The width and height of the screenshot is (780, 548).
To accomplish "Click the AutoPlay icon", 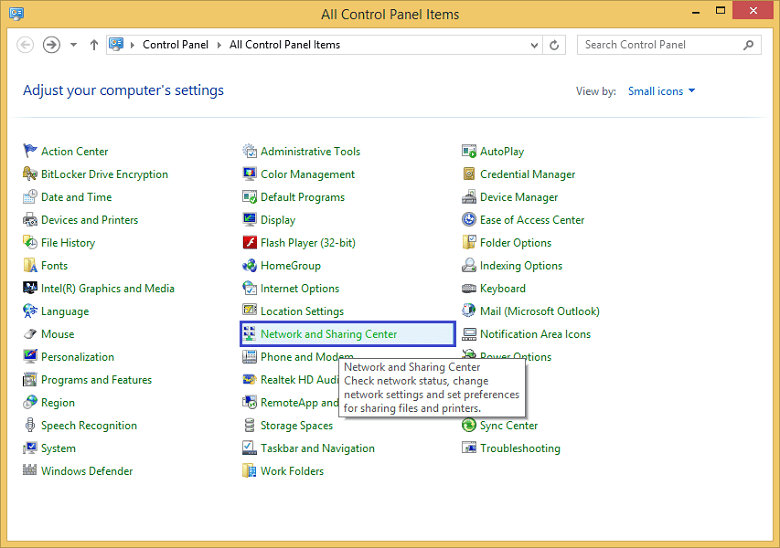I will 469,151.
